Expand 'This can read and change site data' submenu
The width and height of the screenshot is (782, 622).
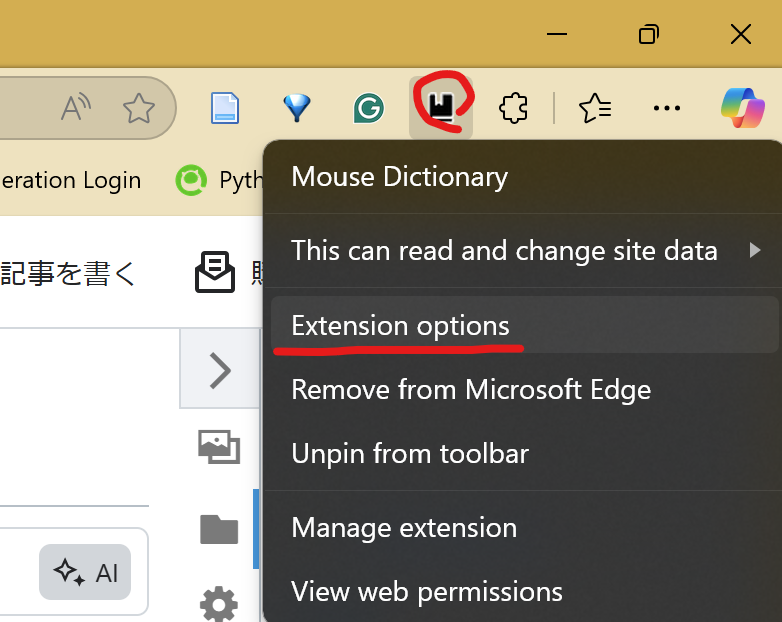click(x=525, y=250)
